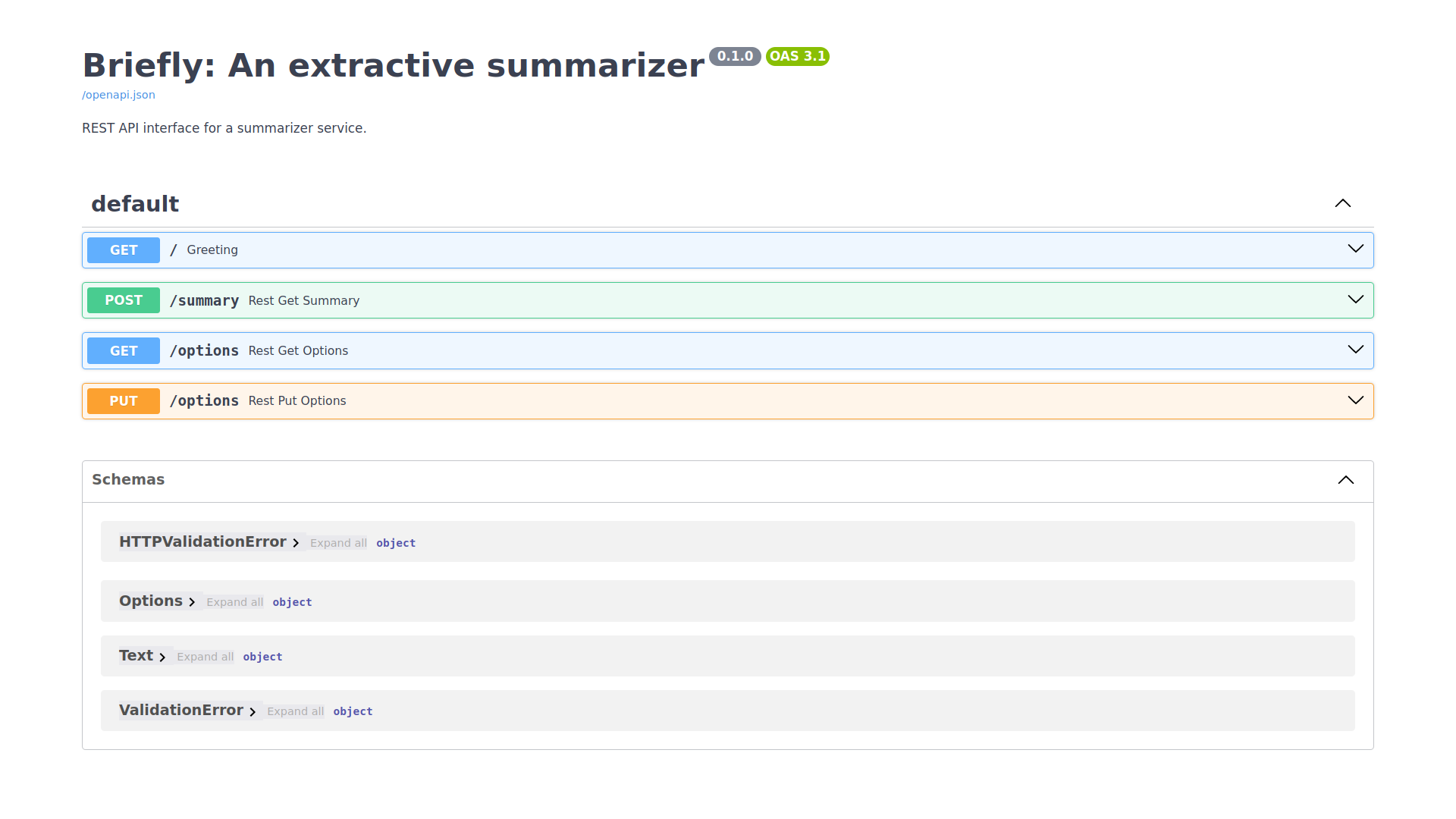Open the POST /summary endpoint path

[x=204, y=300]
